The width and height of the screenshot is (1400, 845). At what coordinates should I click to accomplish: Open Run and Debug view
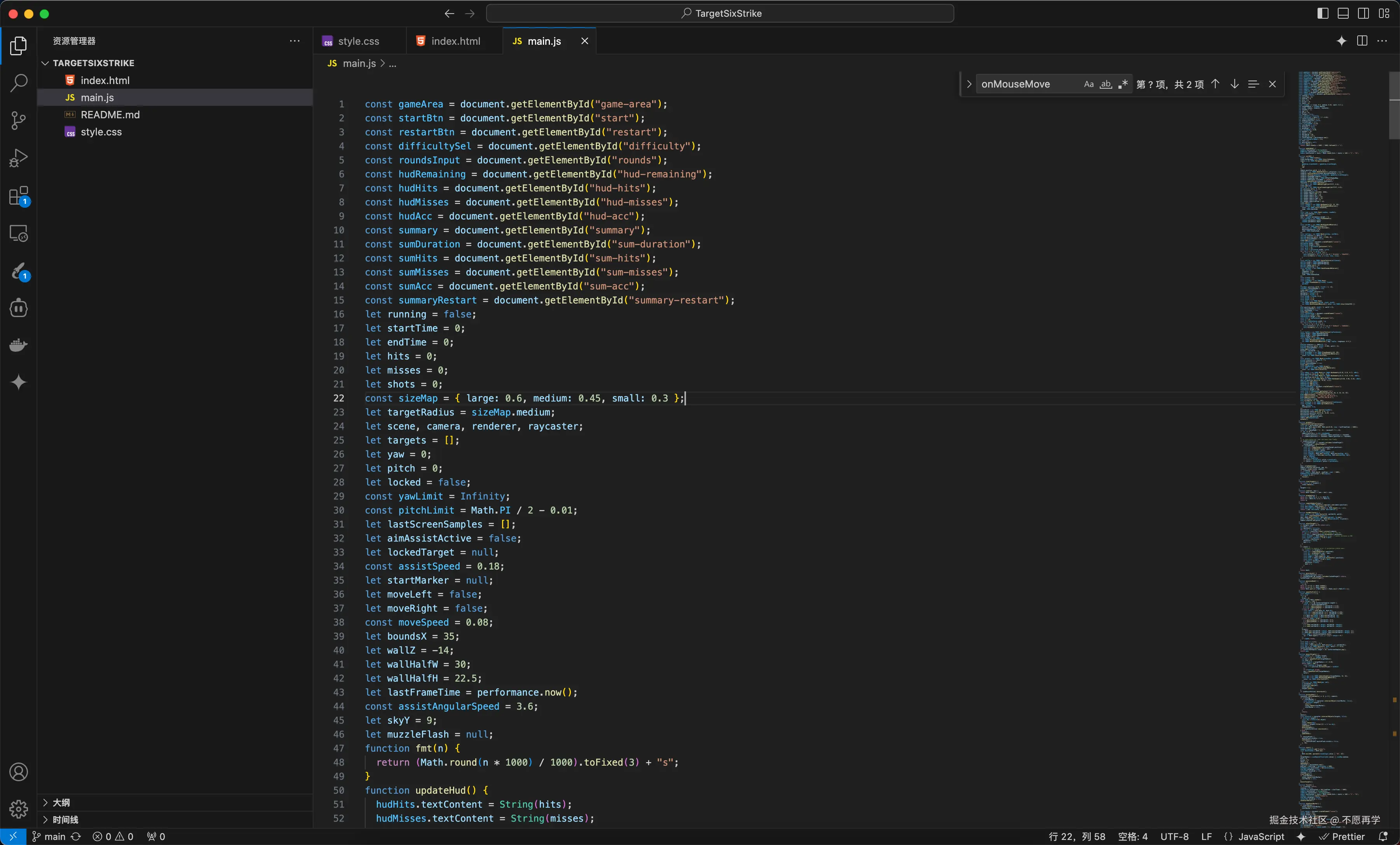19,158
